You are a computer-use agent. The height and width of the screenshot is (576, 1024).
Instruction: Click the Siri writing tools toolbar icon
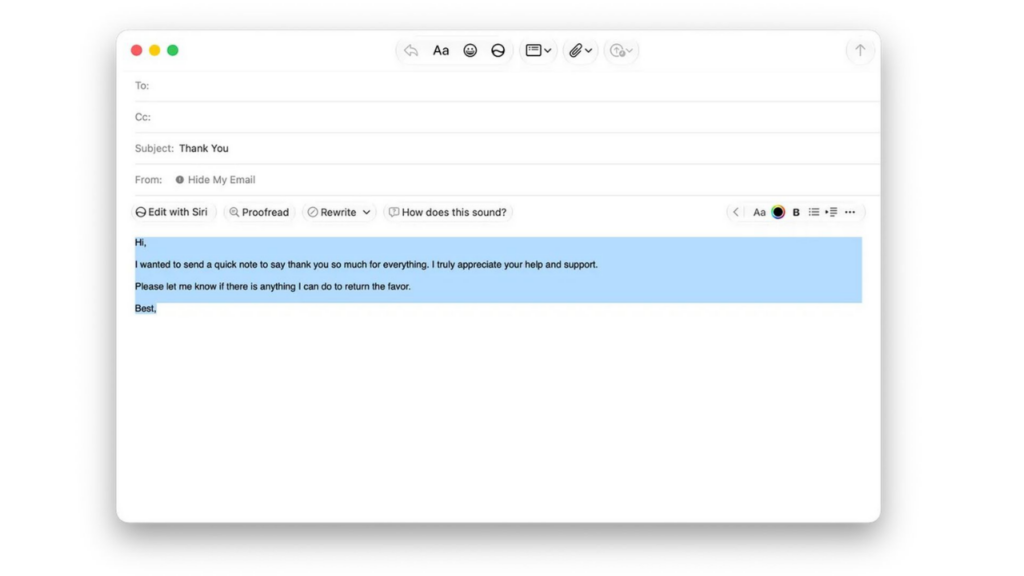(498, 50)
